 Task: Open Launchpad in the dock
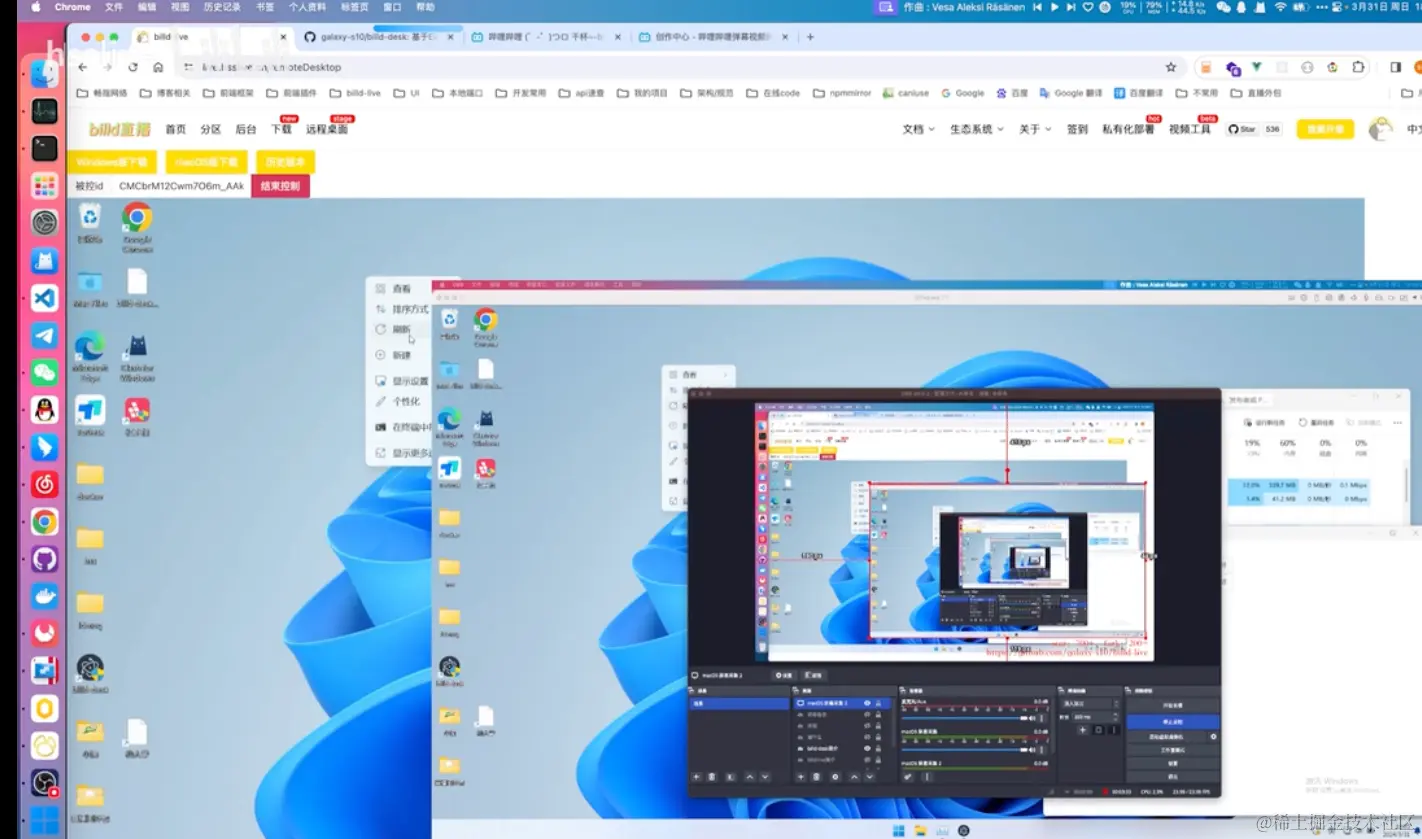tap(44, 185)
